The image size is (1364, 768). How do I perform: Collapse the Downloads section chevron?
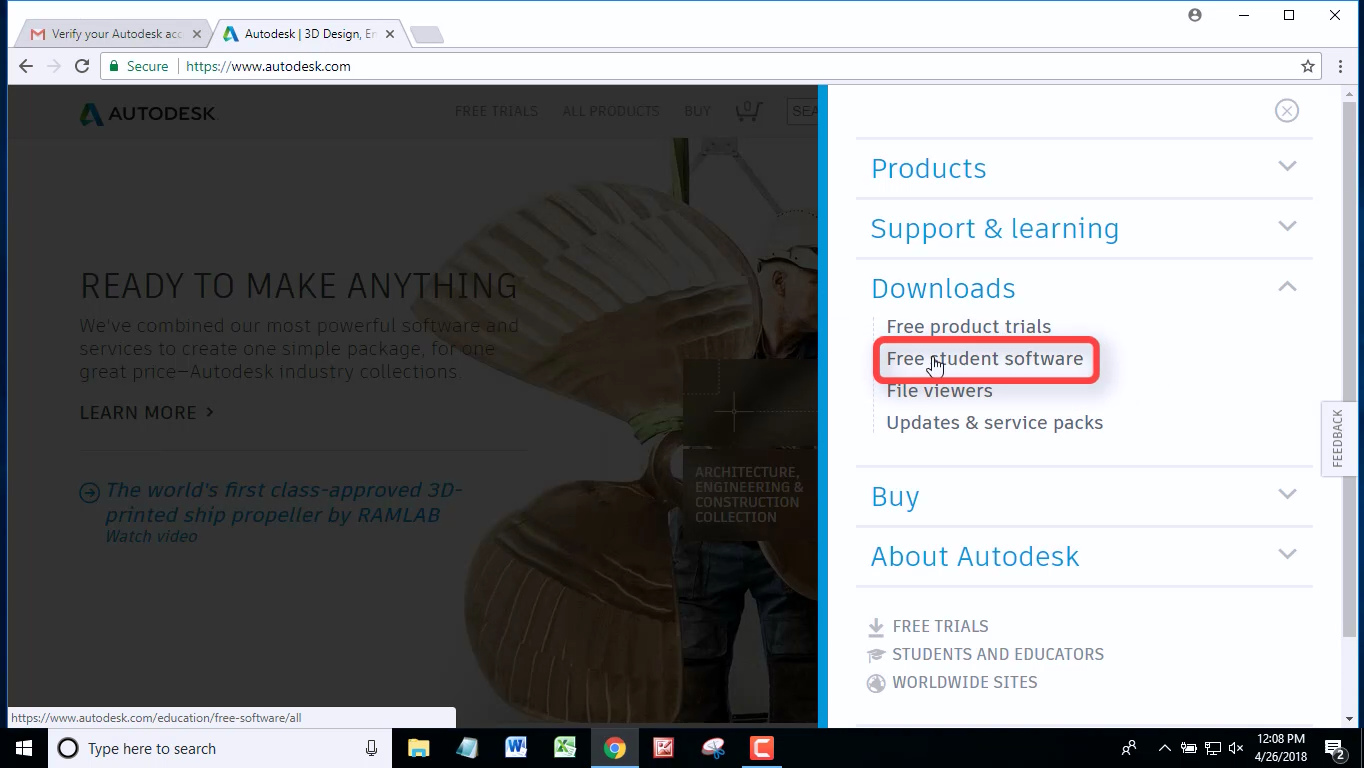tap(1287, 286)
